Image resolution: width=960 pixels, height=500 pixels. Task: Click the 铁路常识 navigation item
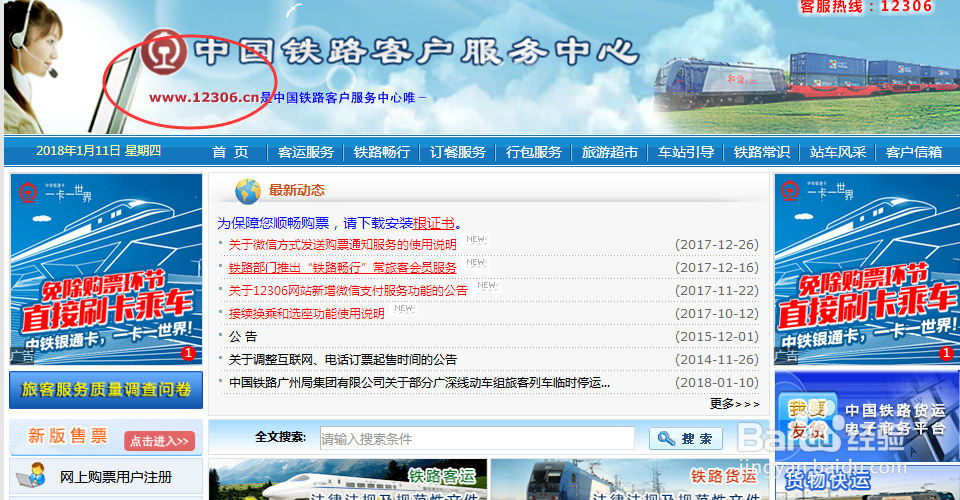coord(762,152)
